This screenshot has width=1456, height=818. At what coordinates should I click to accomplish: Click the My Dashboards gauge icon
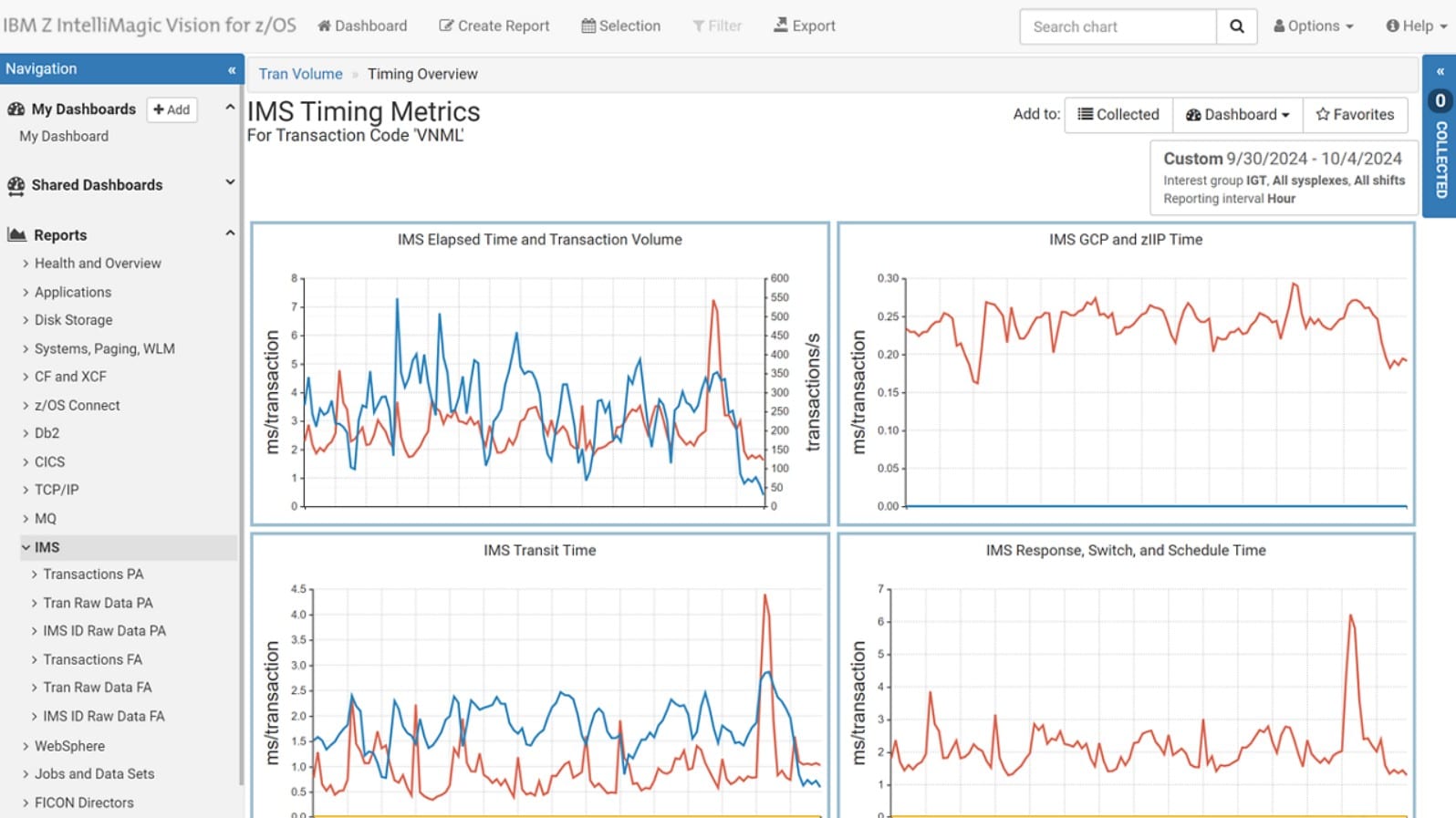pos(16,109)
